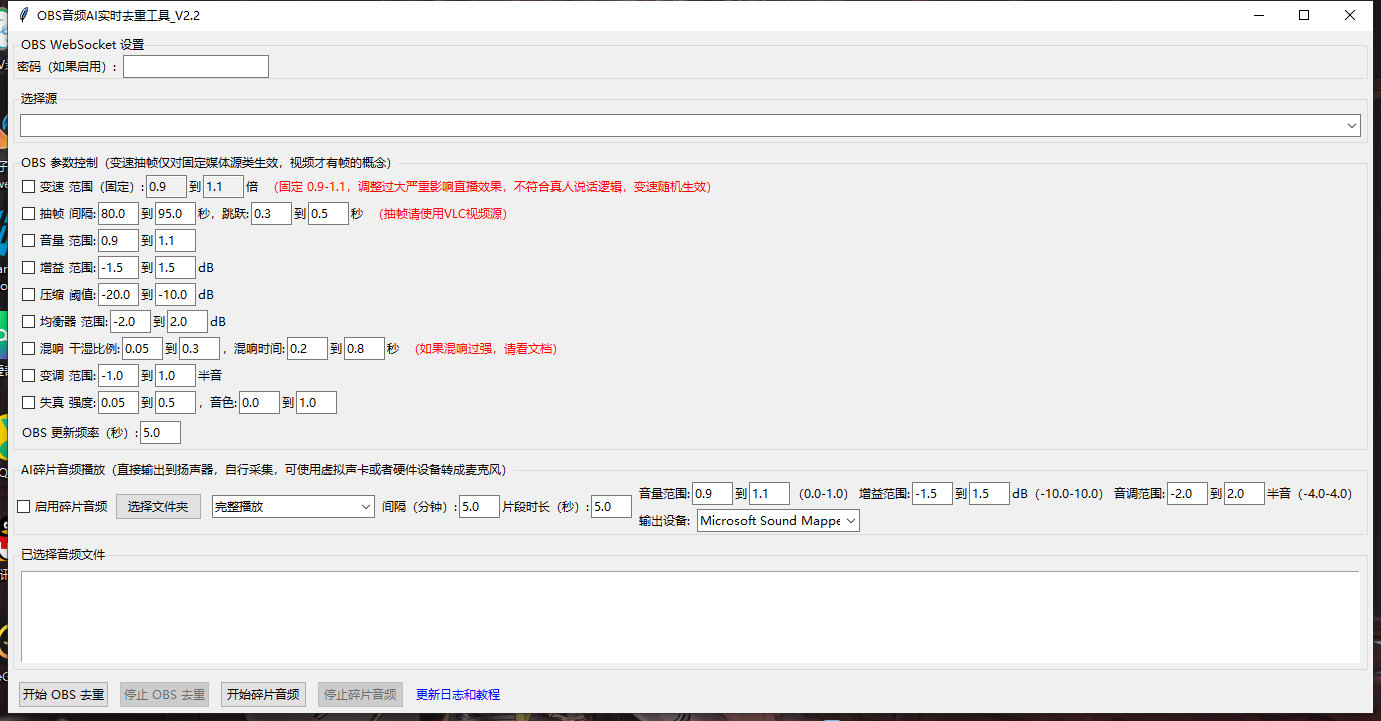This screenshot has width=1381, height=721.
Task: Open the 更新日志和教程 link
Action: (458, 694)
